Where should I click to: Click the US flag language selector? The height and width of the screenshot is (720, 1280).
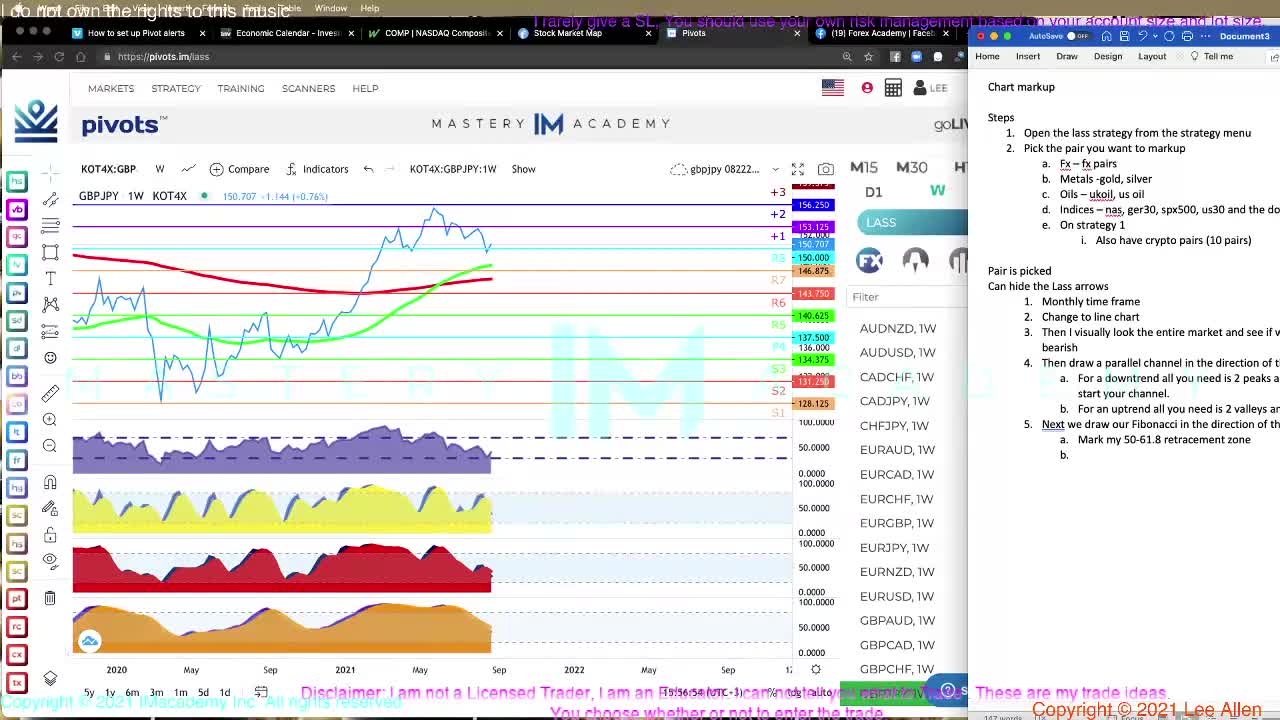point(833,88)
